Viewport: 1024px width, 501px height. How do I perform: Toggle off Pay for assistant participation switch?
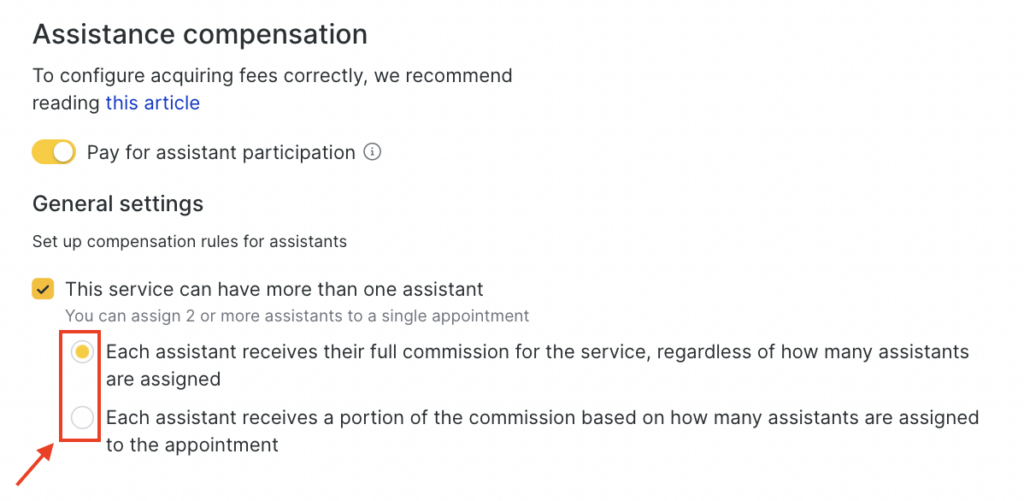[x=54, y=153]
